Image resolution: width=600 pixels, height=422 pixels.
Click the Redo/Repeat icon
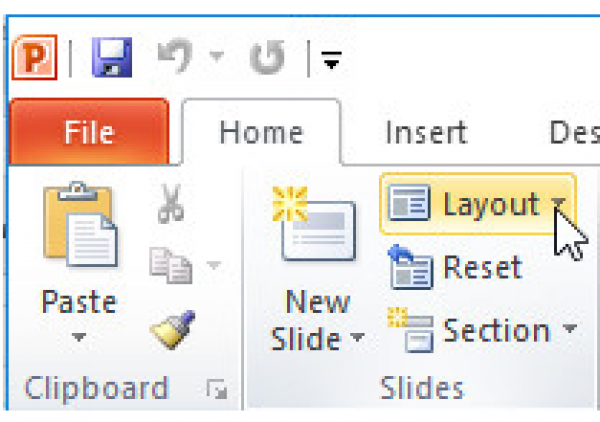pyautogui.click(x=268, y=60)
